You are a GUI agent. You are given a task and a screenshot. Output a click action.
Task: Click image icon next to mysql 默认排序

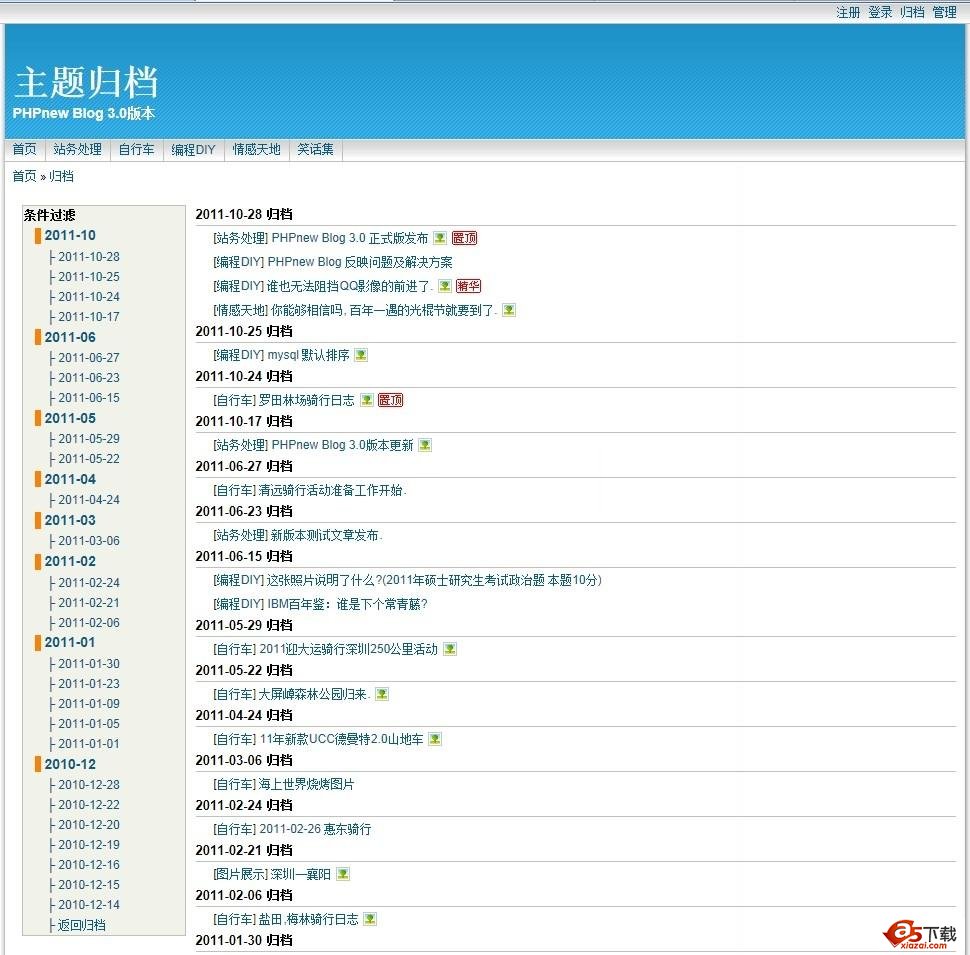click(x=361, y=355)
